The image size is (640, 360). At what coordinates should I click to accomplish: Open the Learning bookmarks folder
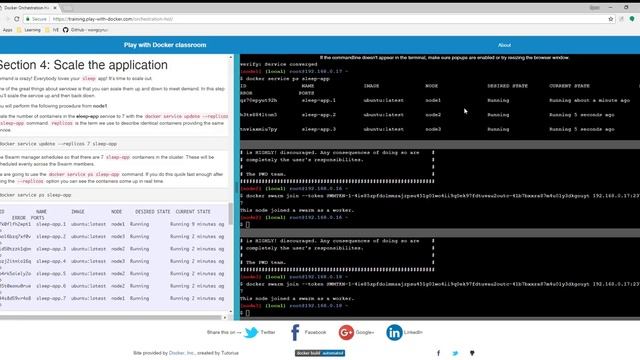pos(29,30)
